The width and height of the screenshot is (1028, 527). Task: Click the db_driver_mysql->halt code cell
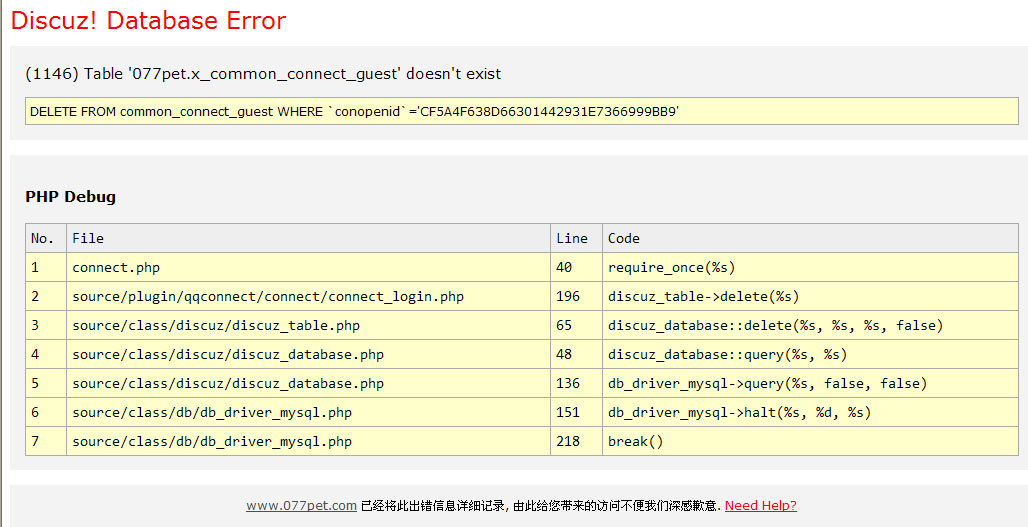point(739,412)
